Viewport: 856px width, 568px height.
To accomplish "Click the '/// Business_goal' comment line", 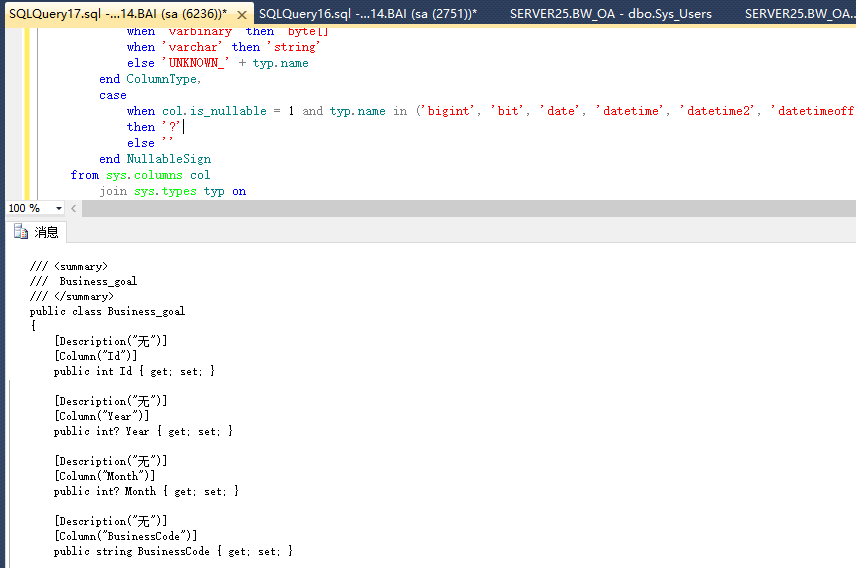I will point(83,281).
